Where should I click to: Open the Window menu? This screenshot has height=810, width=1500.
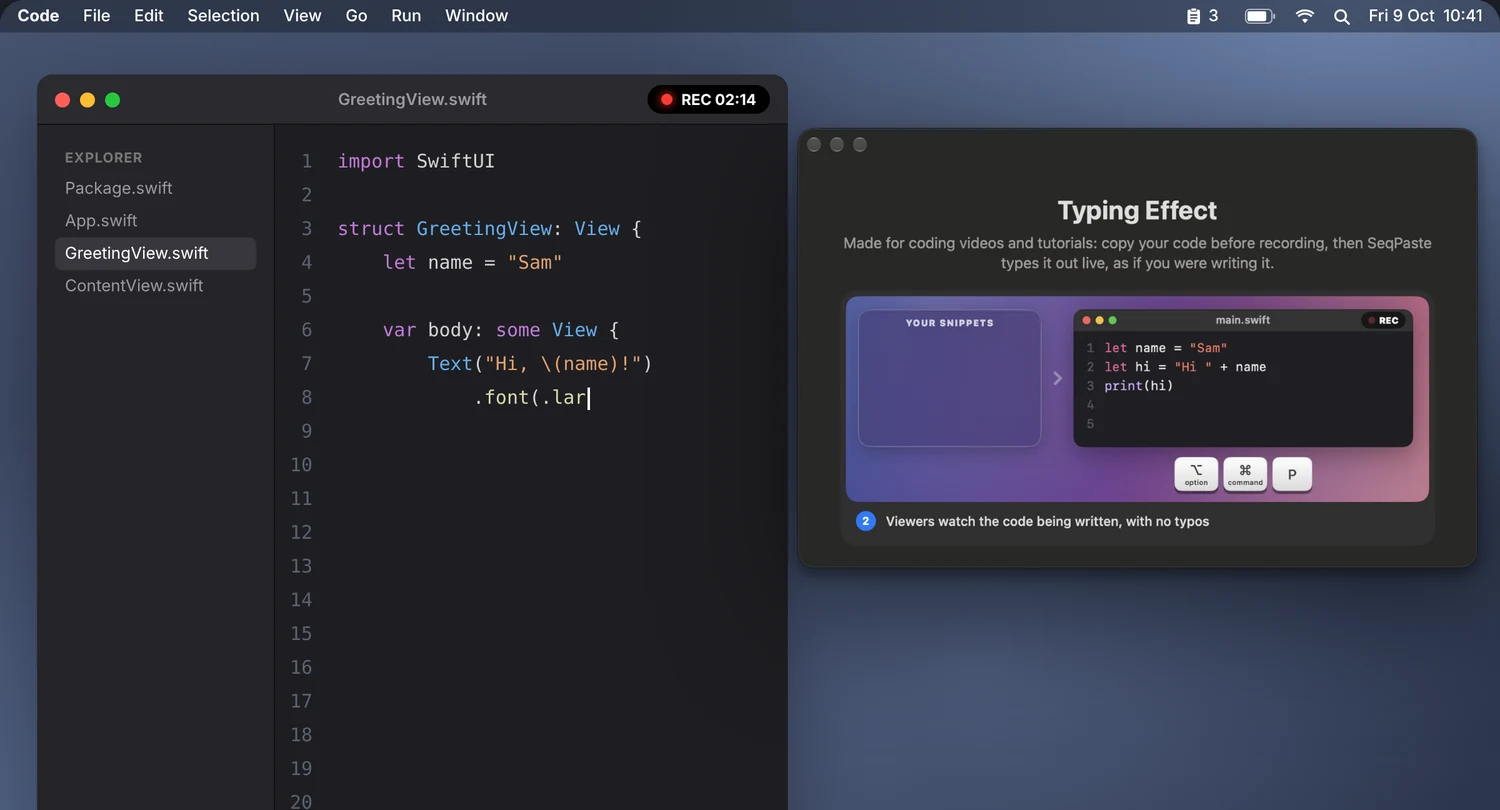(x=476, y=16)
